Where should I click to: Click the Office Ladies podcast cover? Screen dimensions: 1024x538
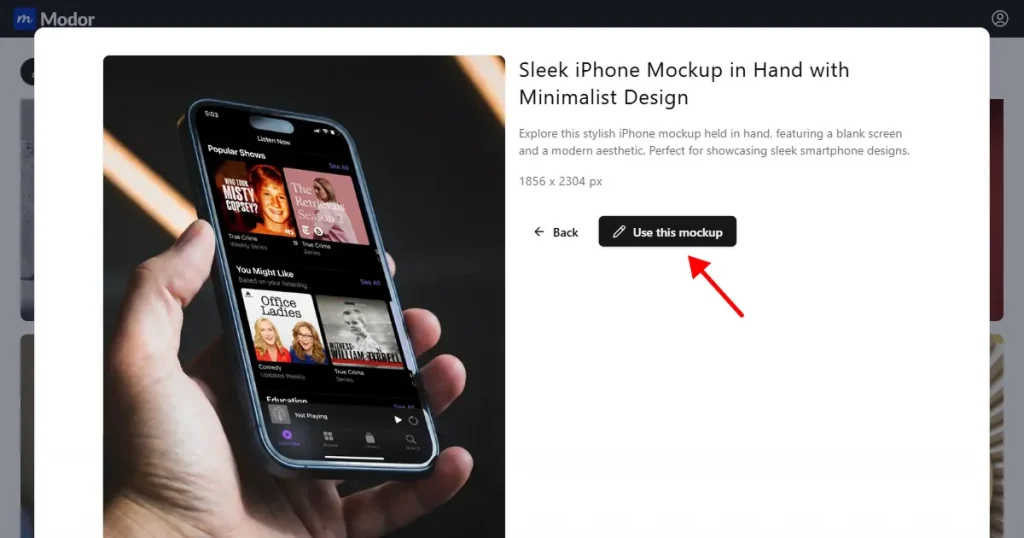283,327
